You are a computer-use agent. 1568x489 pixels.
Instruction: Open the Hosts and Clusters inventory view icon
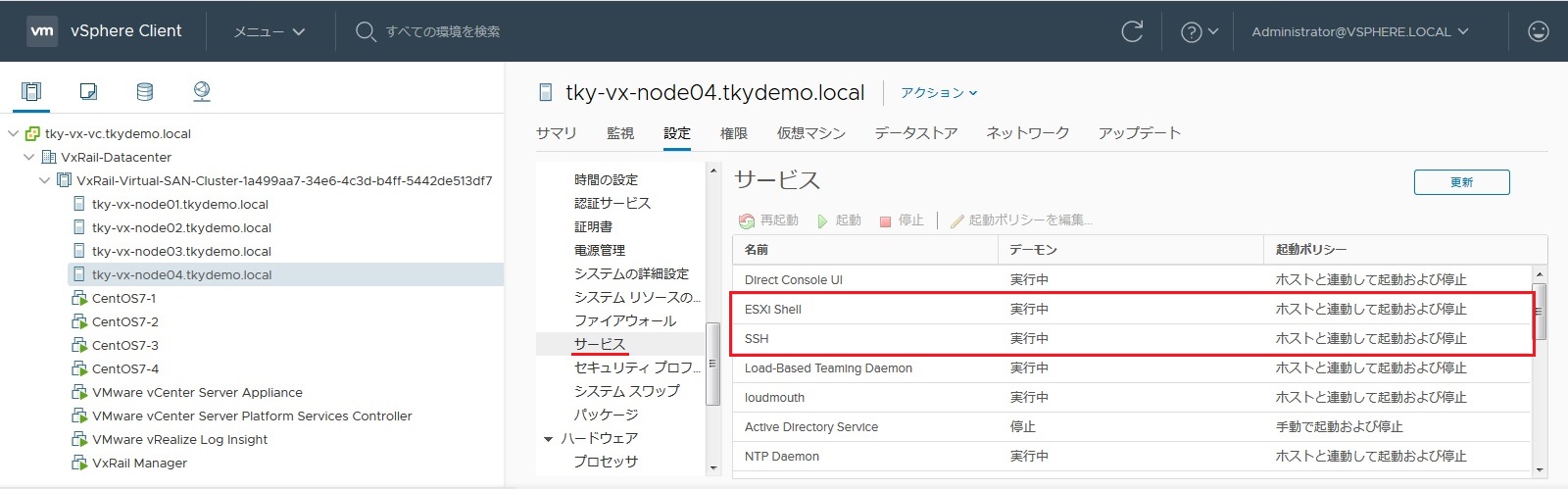[x=31, y=91]
